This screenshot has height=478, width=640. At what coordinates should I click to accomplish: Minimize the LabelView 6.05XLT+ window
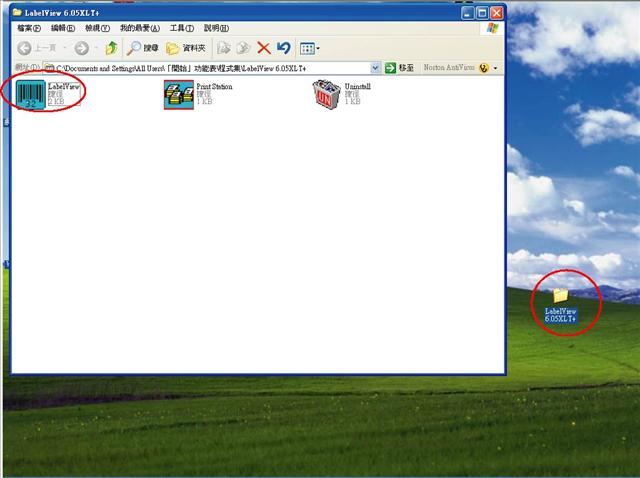468,13
